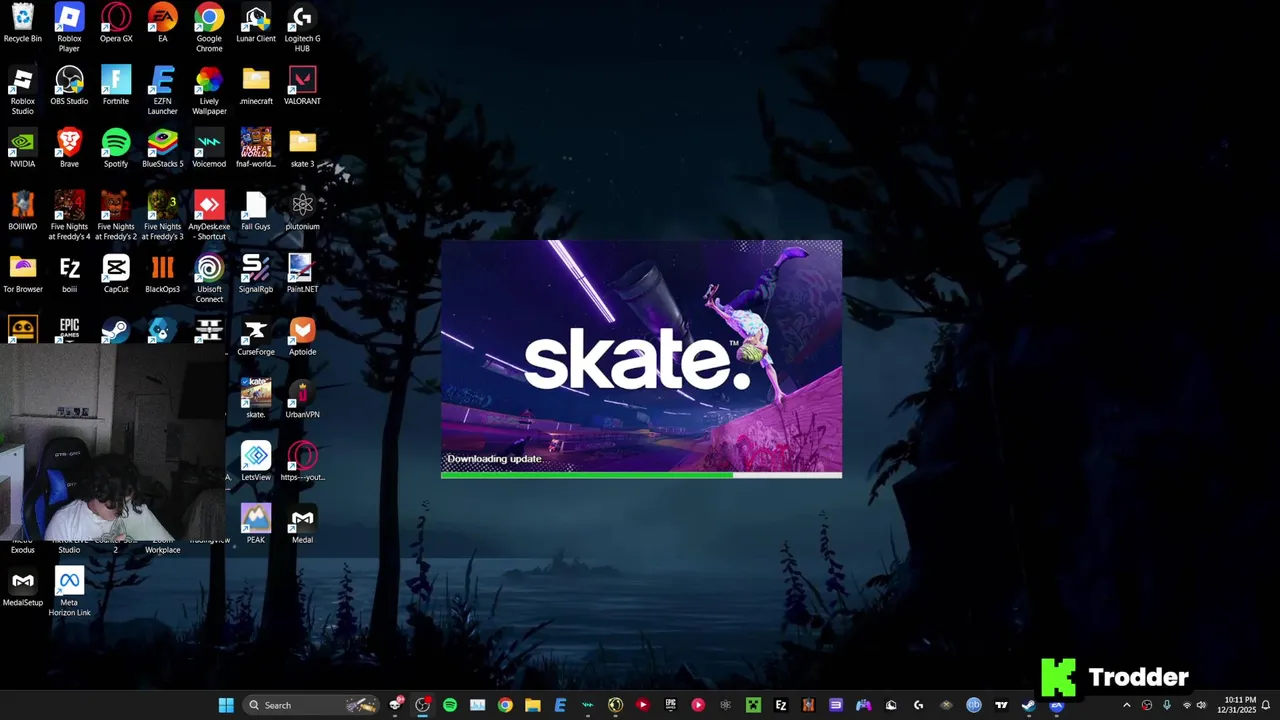The width and height of the screenshot is (1280, 720).
Task: Open the Brave browser desktop shortcut
Action: coord(69,149)
